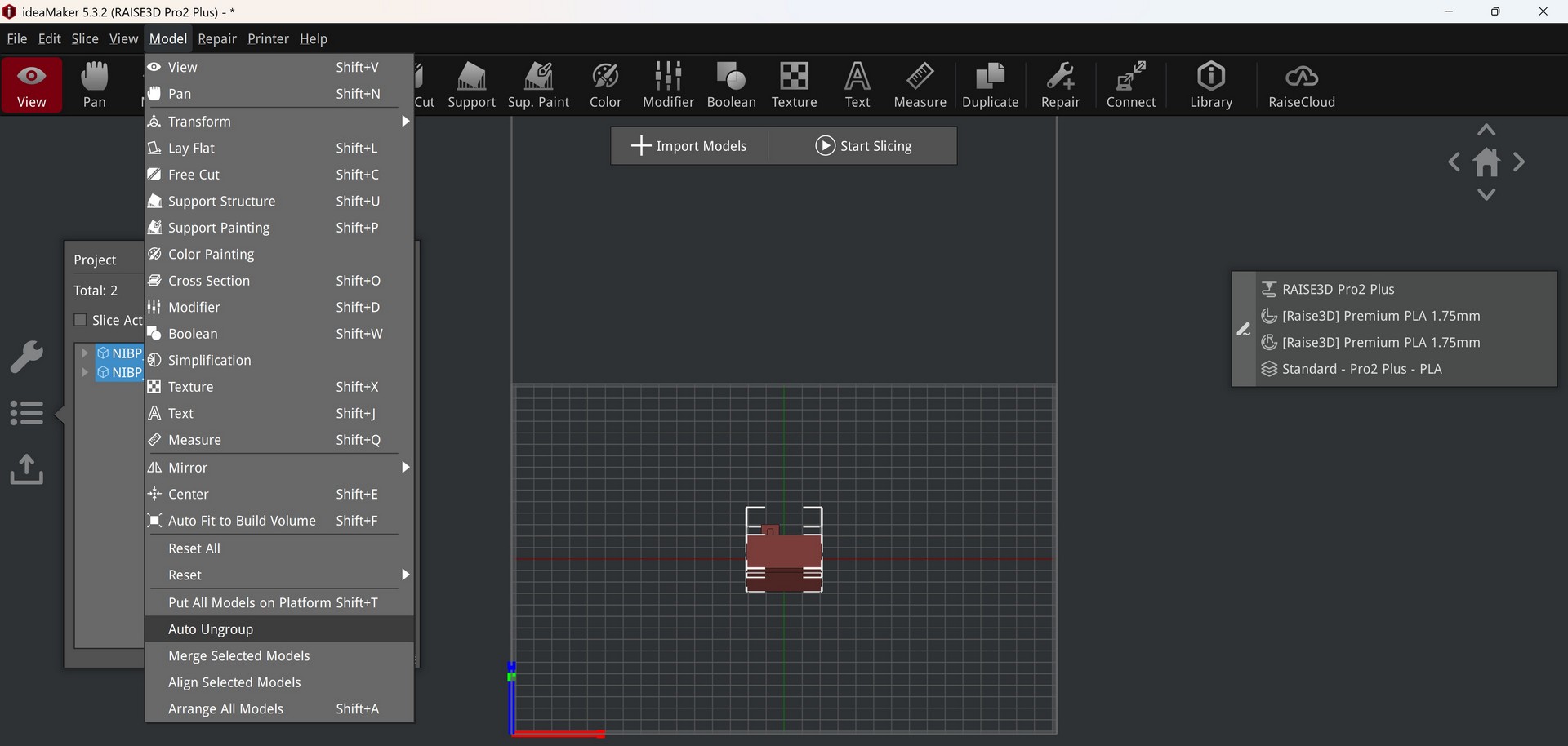Screen dimensions: 1568x746
Task: Click the edit pencil on printer settings panel
Action: pos(1244,329)
